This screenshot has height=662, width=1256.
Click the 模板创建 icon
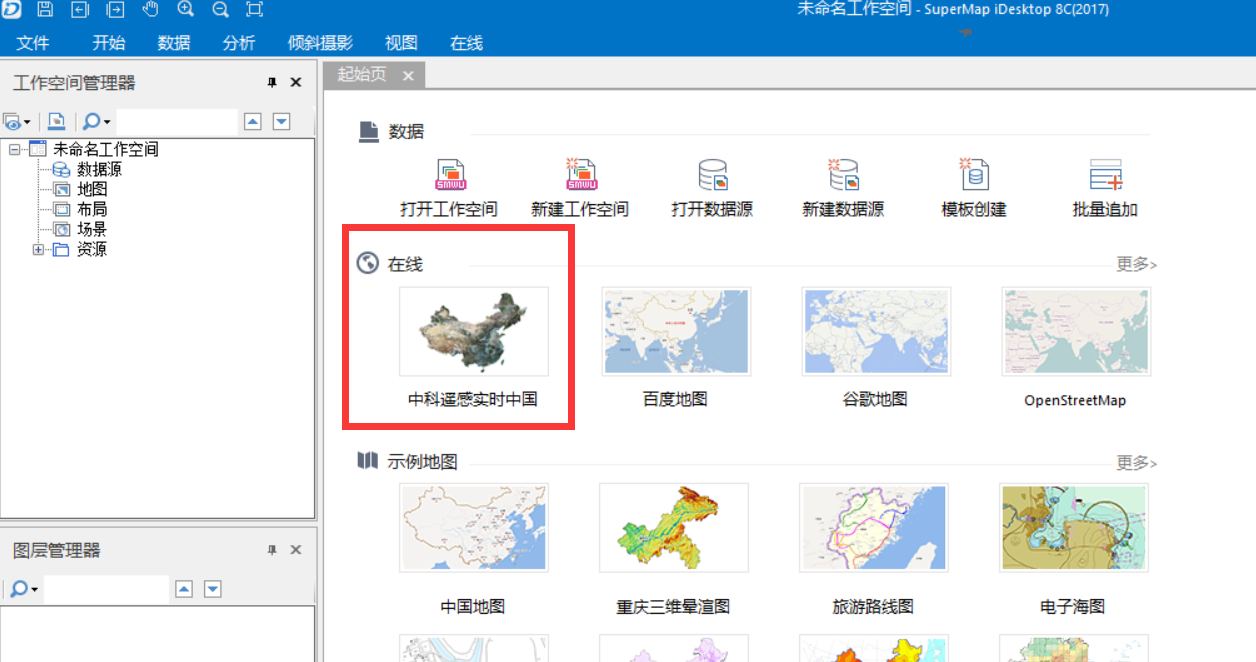[974, 175]
